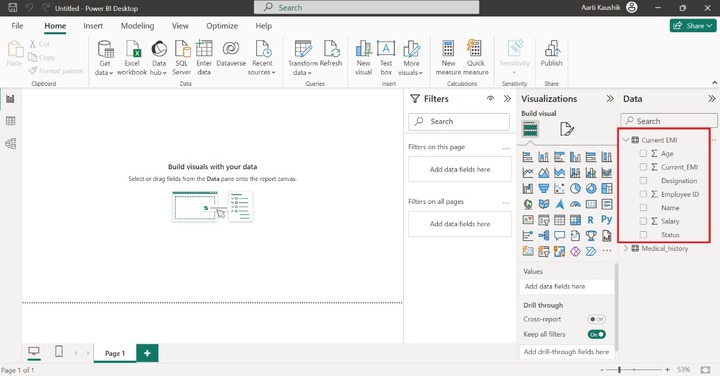Image resolution: width=720 pixels, height=376 pixels.
Task: Select the Stacked bar chart visual
Action: pyautogui.click(x=528, y=157)
